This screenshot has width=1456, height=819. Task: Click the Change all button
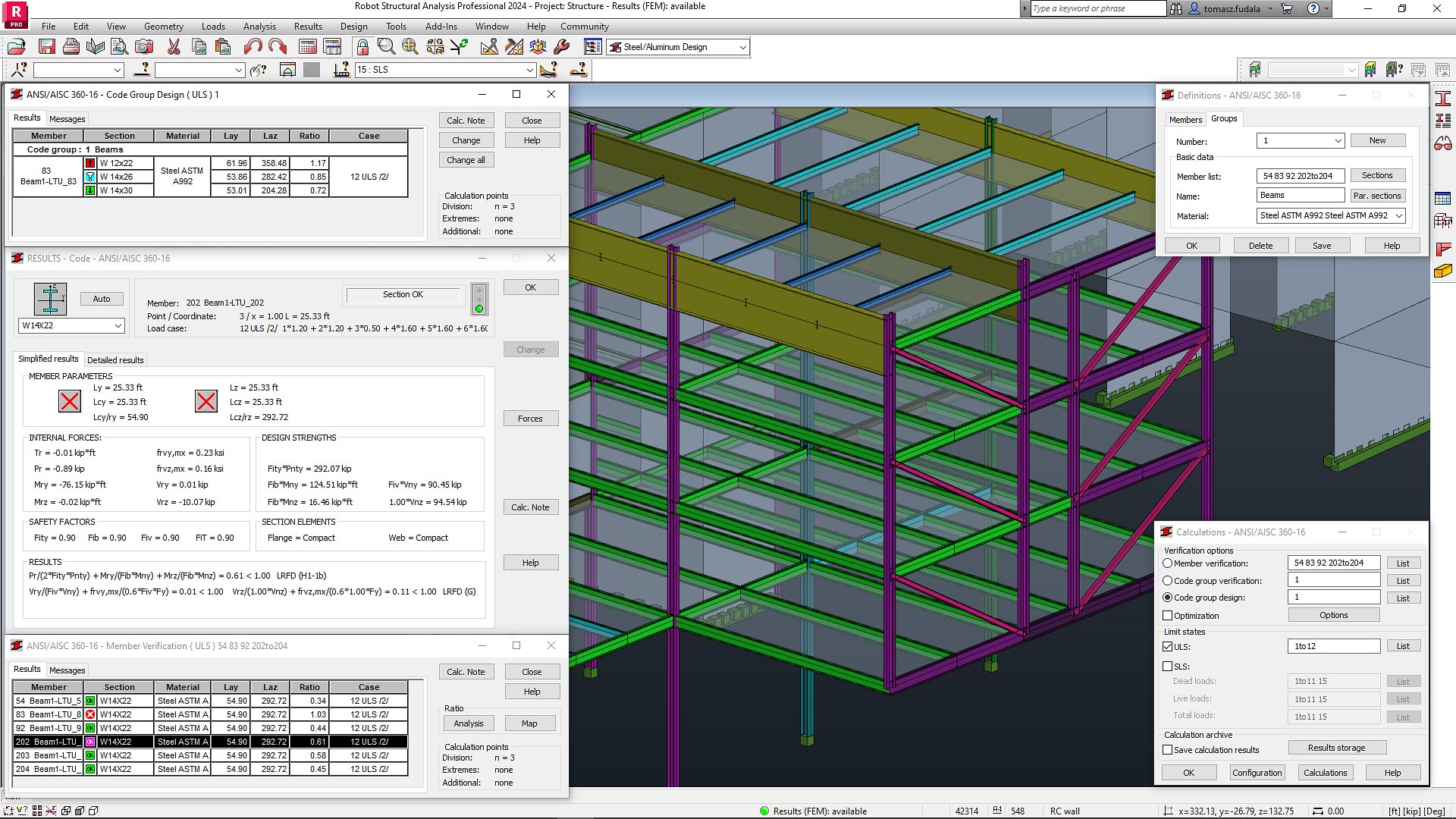tap(466, 160)
